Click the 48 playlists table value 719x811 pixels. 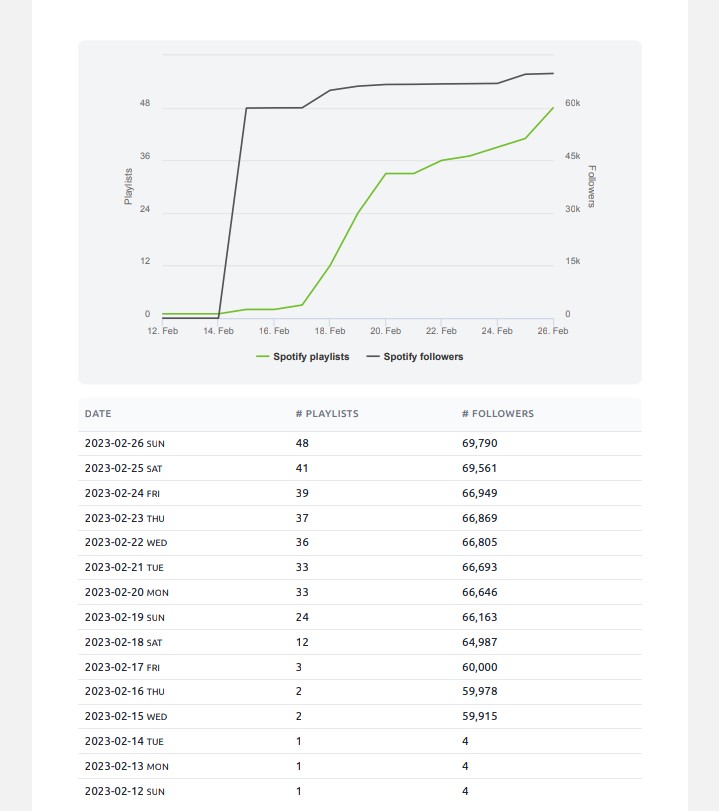(302, 443)
